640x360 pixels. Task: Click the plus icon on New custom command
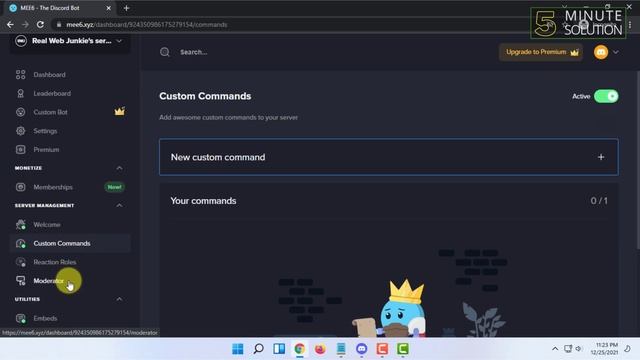pos(601,157)
